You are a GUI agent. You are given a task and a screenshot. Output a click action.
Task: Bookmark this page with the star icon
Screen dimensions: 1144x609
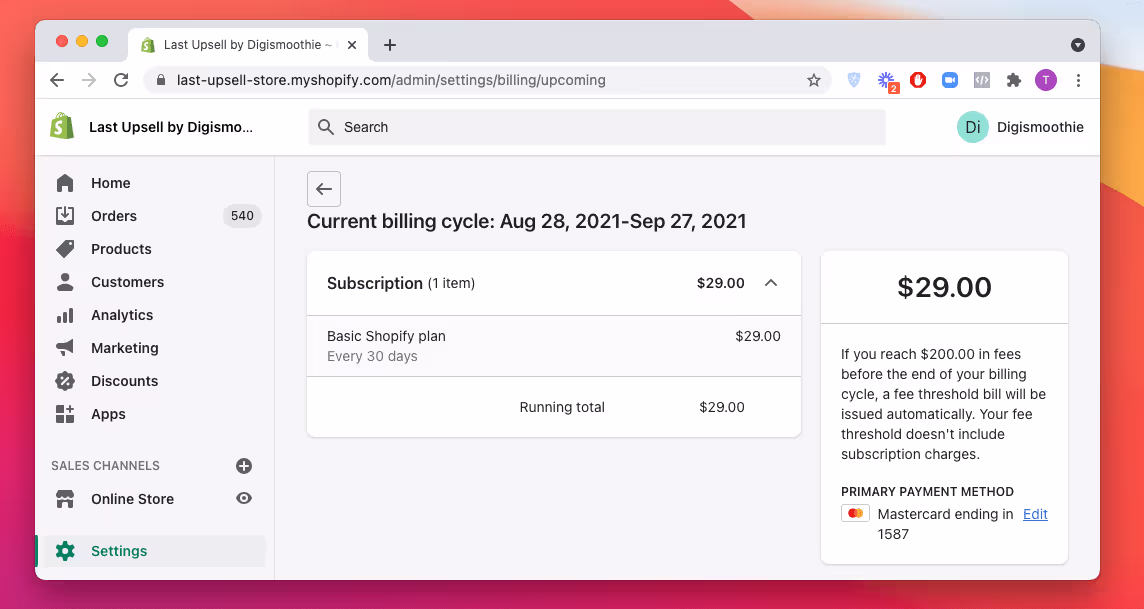click(x=813, y=80)
